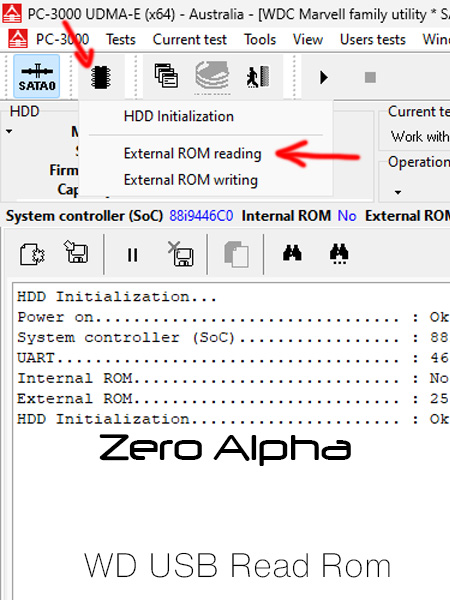Expand the HDD panel arrow
This screenshot has height=600, width=450.
pos(9,131)
